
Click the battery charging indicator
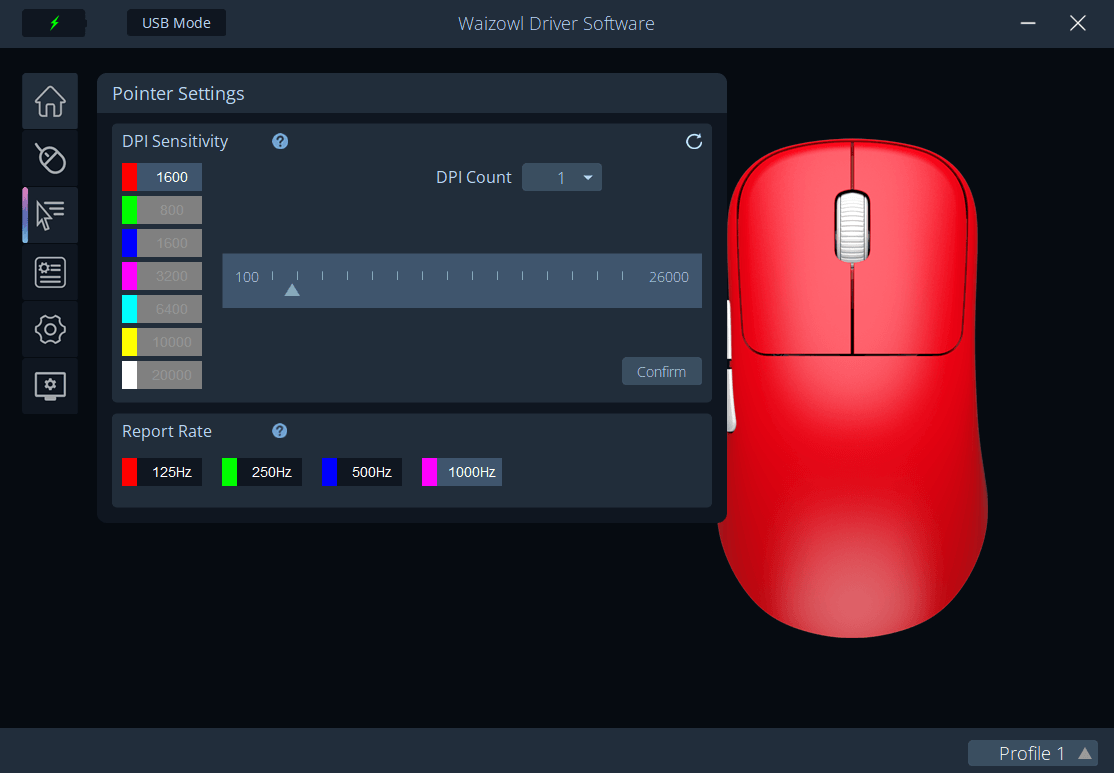(54, 23)
